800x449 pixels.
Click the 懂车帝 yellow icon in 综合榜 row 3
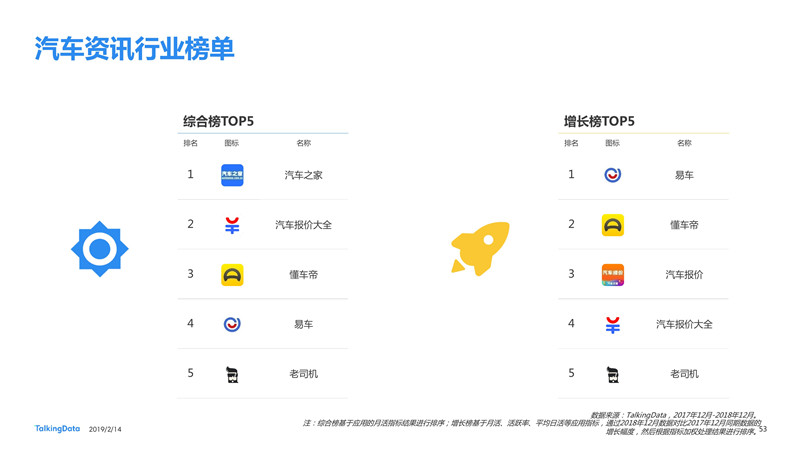pyautogui.click(x=232, y=275)
